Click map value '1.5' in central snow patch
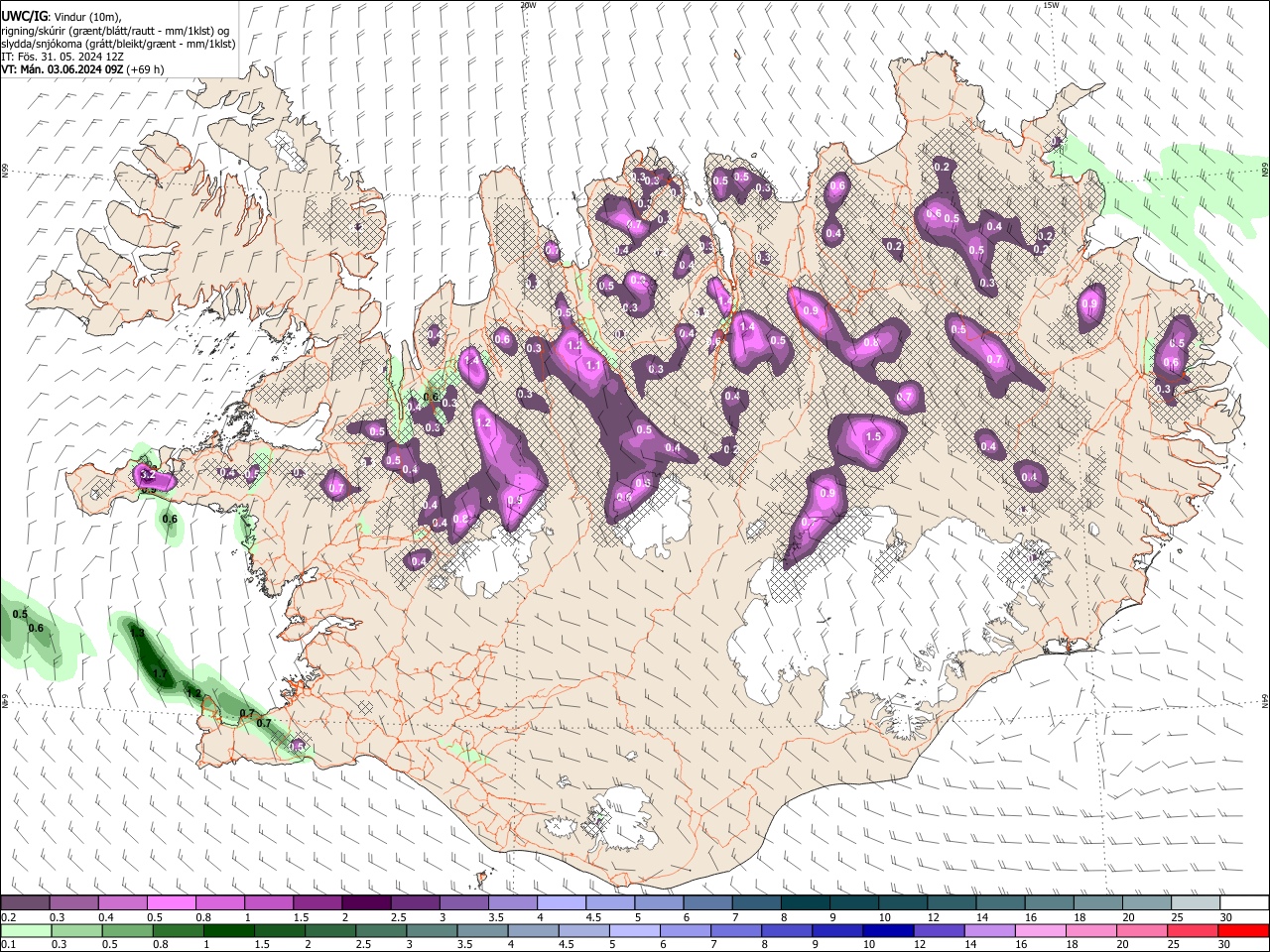The image size is (1270, 952). click(x=873, y=436)
